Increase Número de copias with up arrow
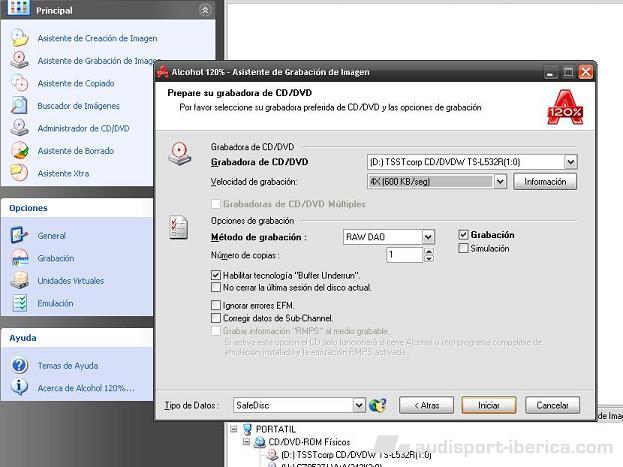 tap(429, 251)
